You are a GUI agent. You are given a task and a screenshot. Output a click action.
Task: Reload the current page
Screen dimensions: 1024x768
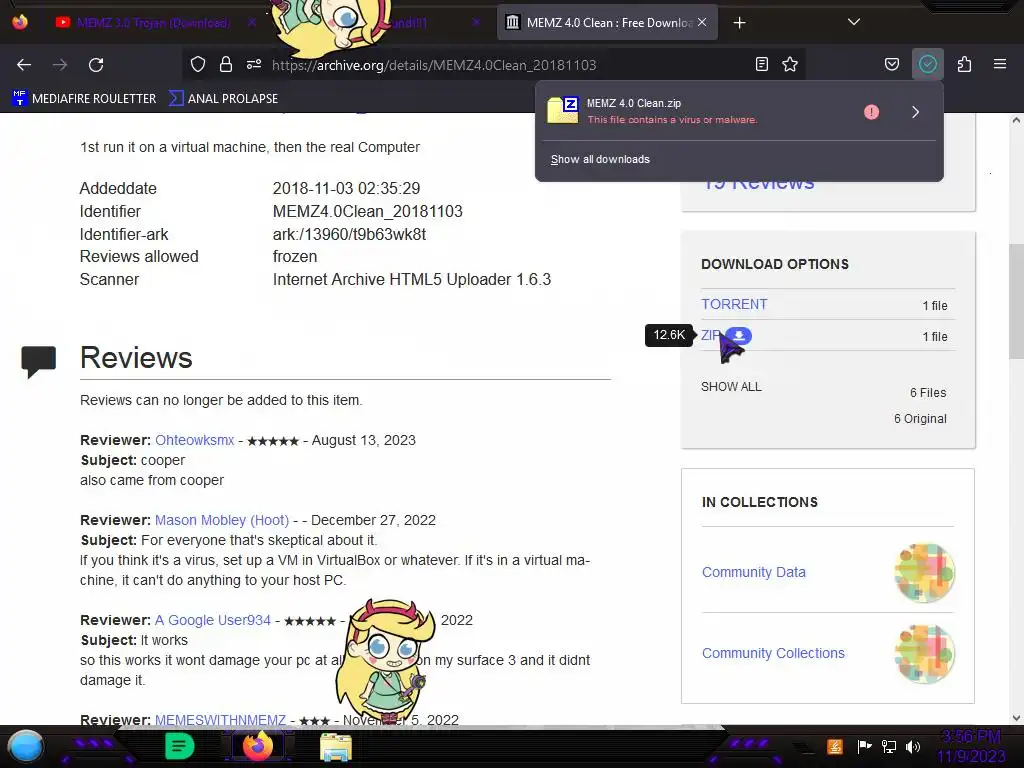(96, 65)
